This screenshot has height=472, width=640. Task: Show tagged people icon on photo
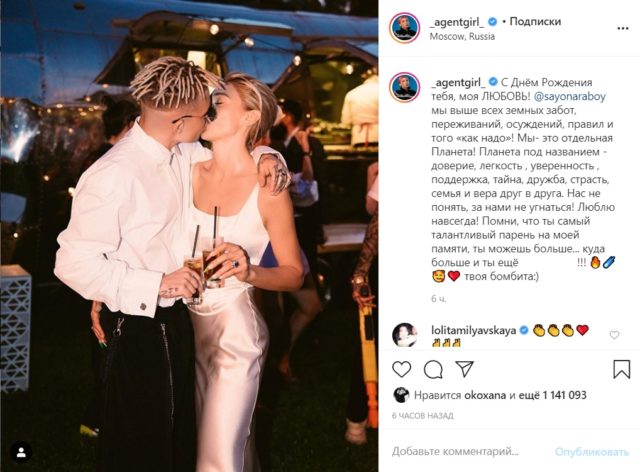tap(21, 452)
